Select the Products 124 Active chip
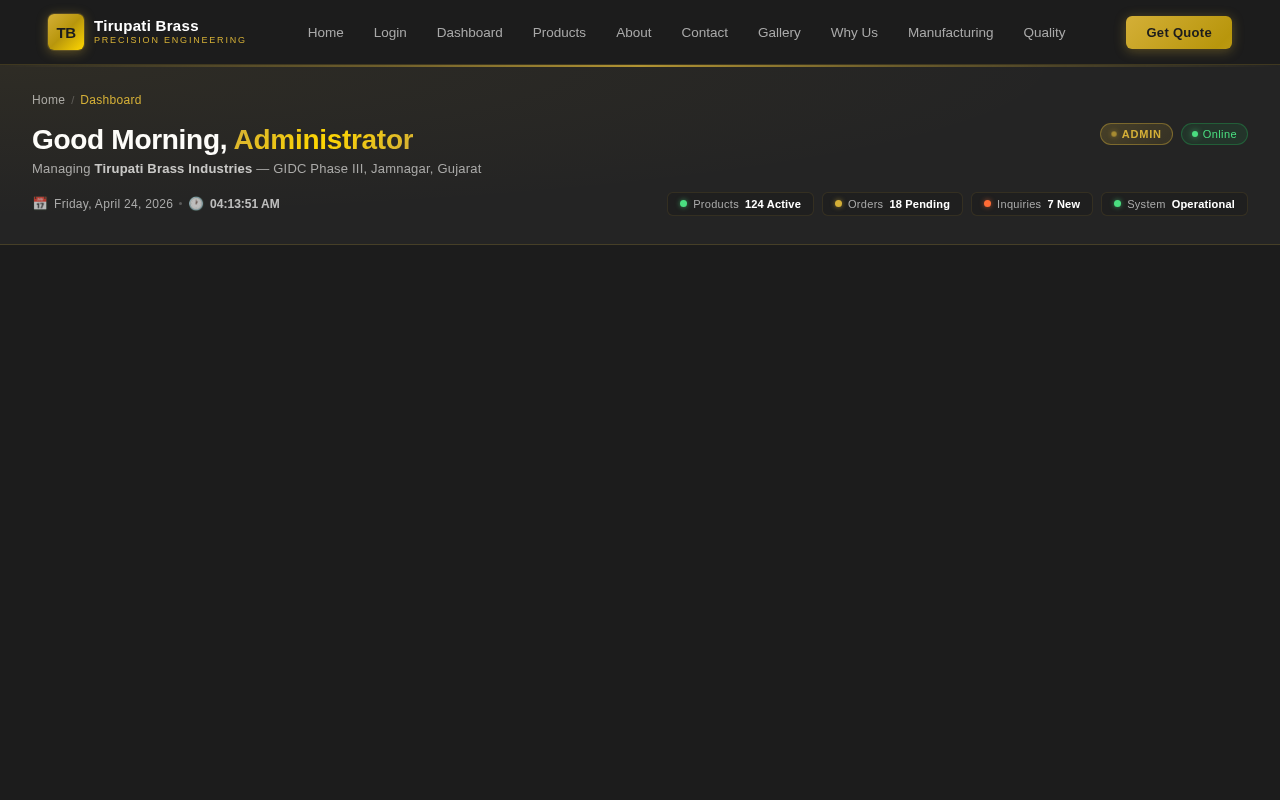 [740, 204]
